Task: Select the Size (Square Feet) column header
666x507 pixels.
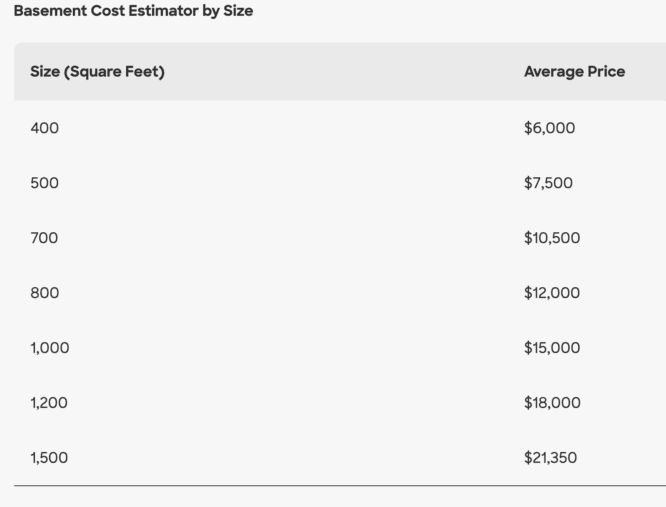Action: [x=97, y=71]
